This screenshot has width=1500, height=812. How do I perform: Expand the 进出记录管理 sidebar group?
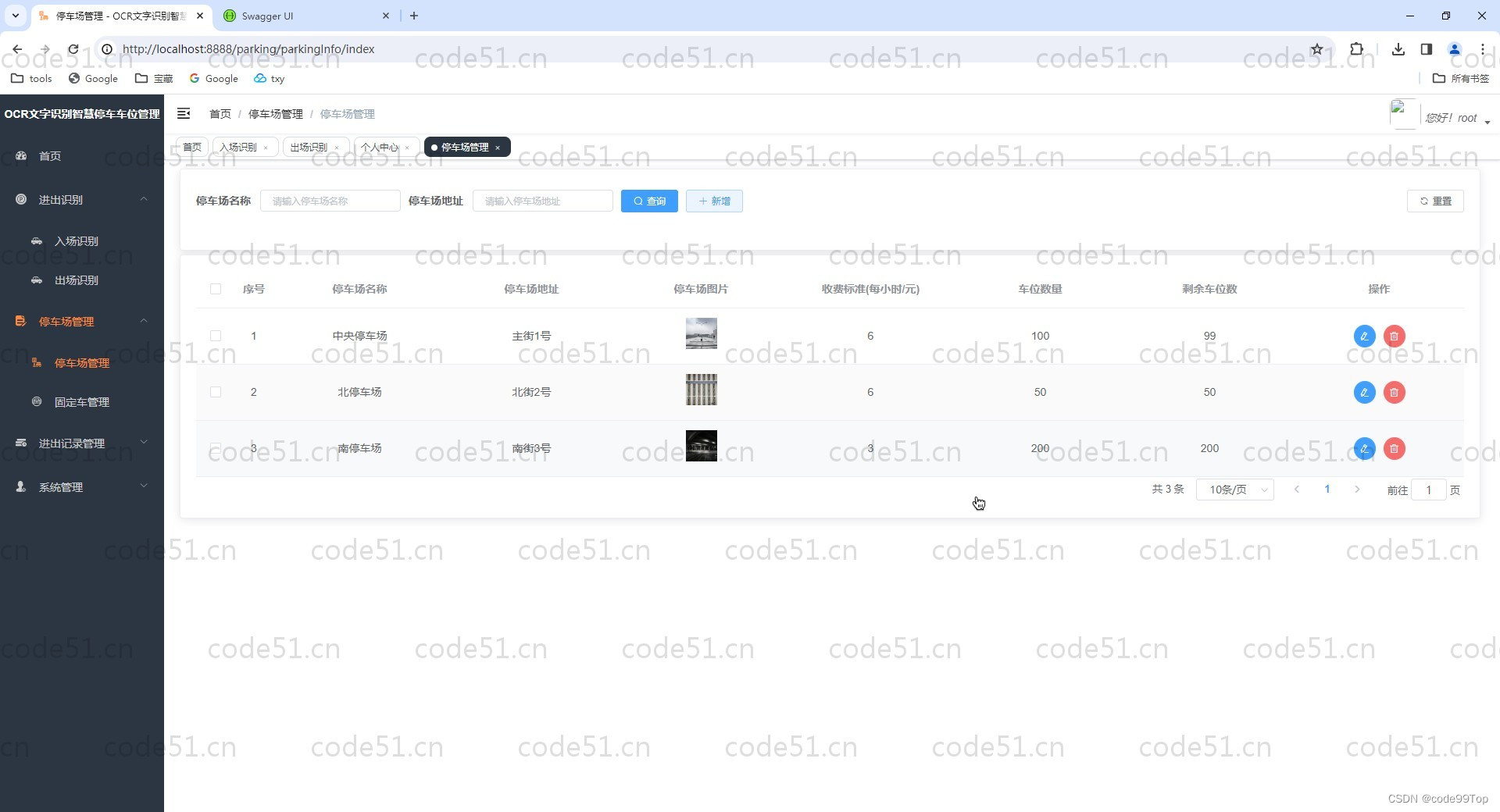pyautogui.click(x=82, y=443)
